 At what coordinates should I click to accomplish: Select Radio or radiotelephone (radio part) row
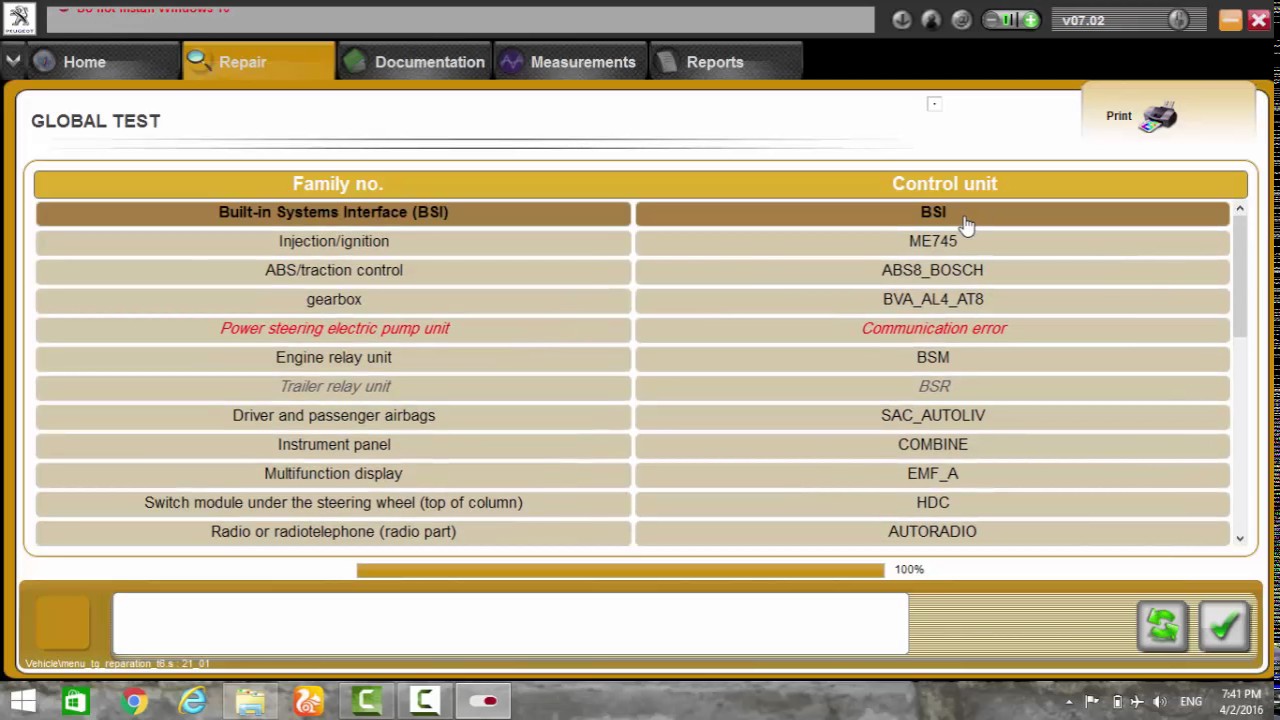pos(333,531)
